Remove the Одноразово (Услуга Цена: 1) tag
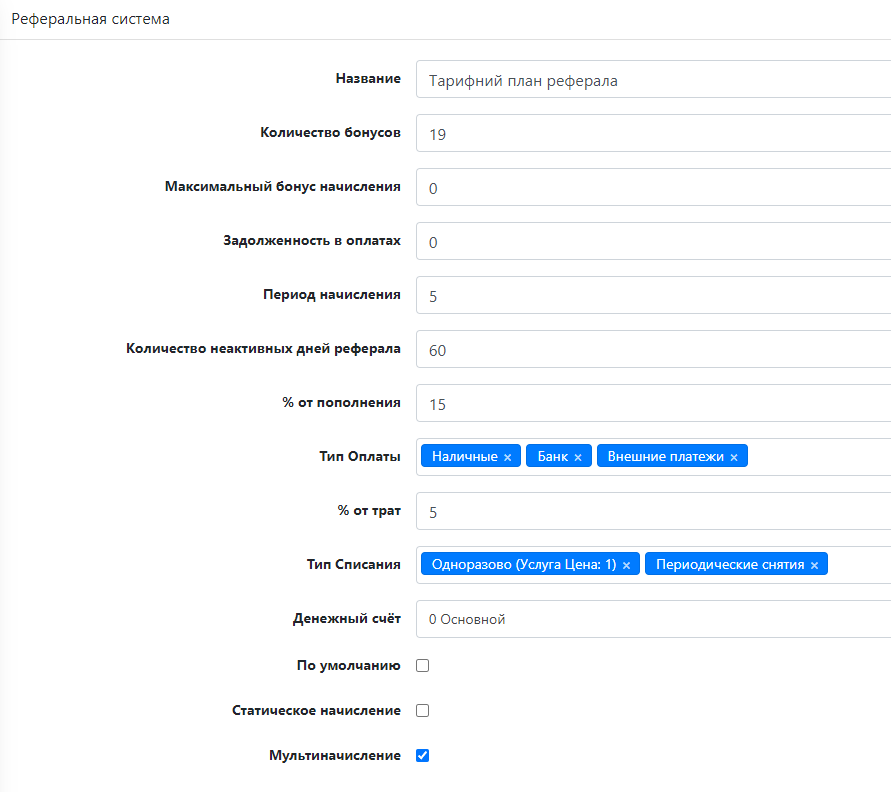The height and width of the screenshot is (792, 891). (x=626, y=565)
